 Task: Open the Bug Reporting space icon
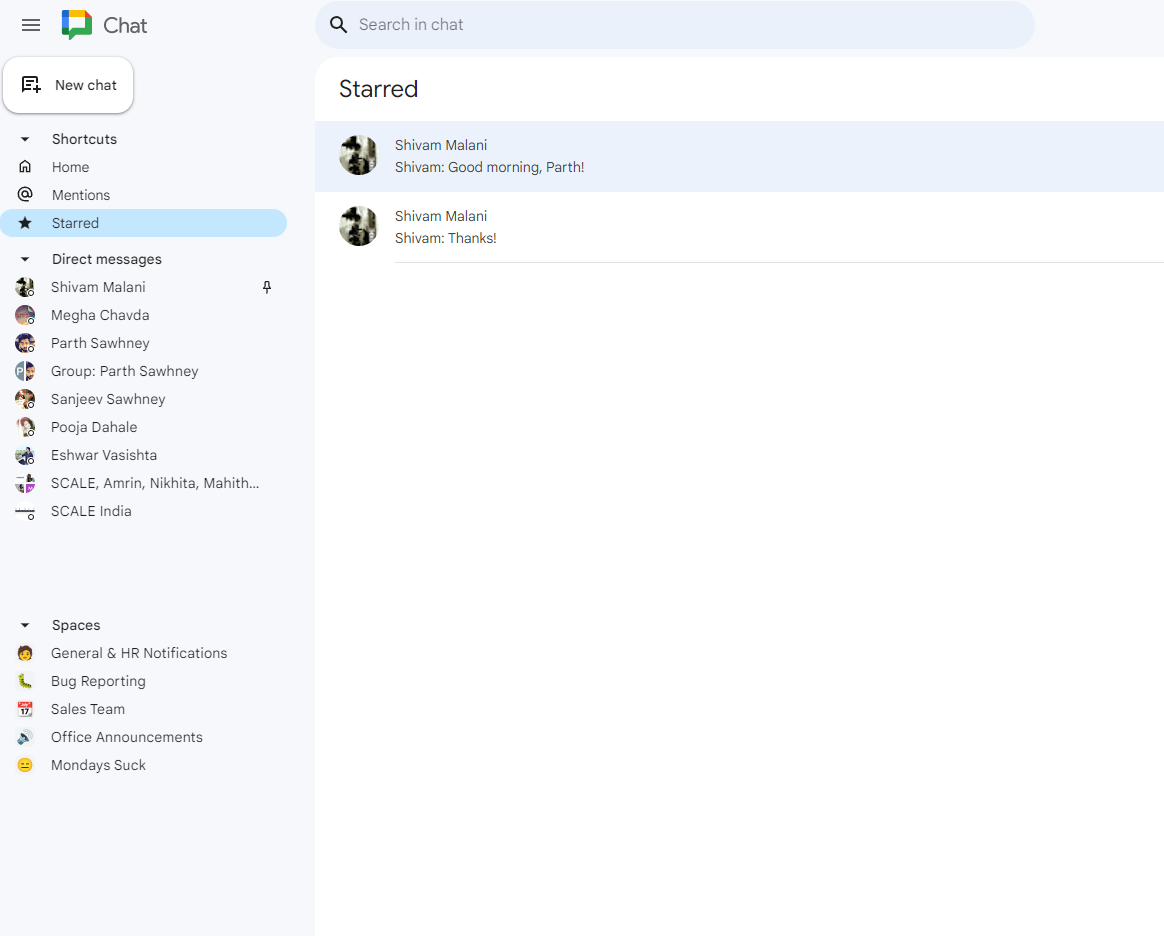point(25,680)
